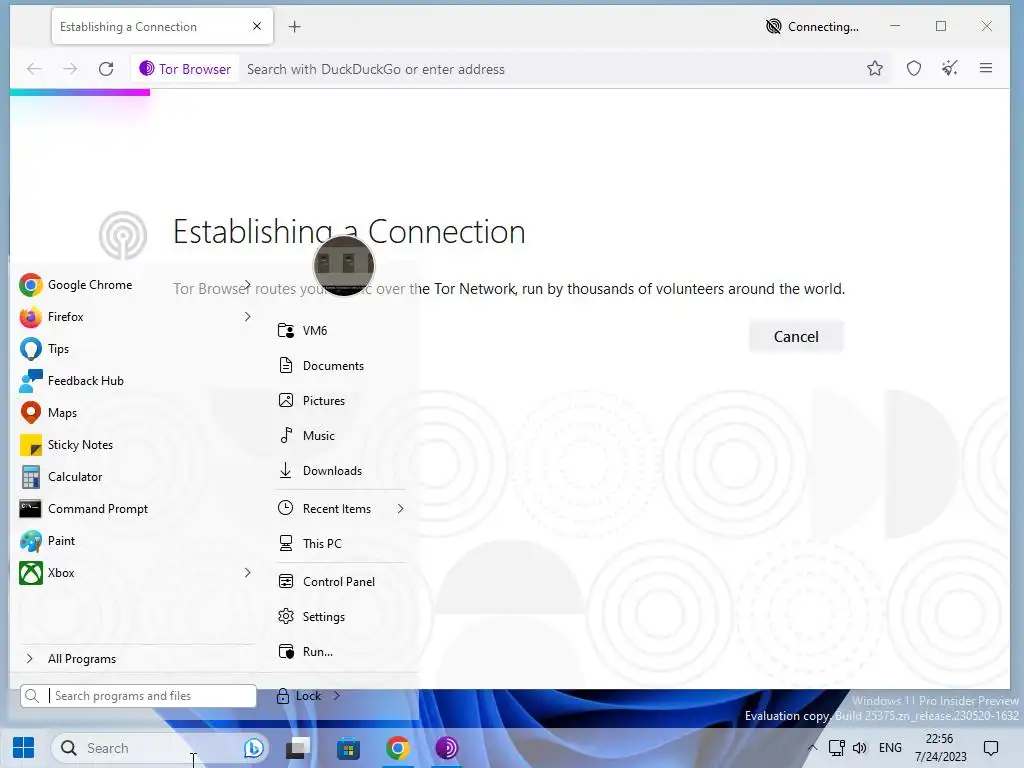Select the Establishing a Connection tab
The image size is (1024, 768).
[162, 27]
